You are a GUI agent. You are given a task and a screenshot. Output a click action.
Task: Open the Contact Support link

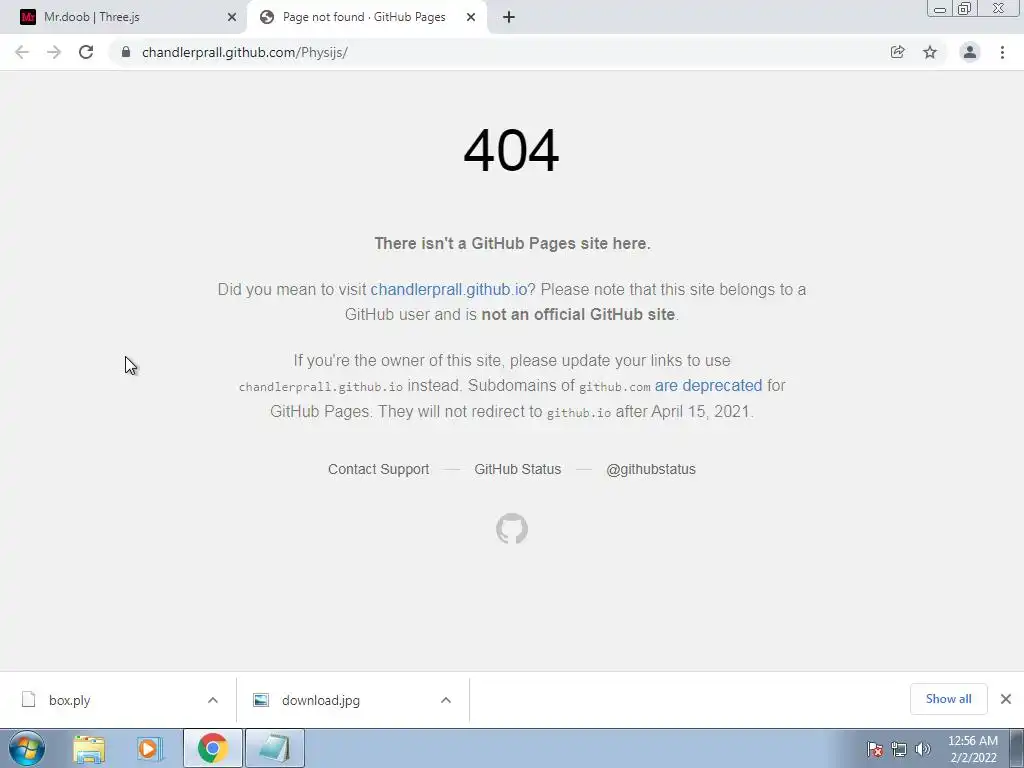(379, 469)
